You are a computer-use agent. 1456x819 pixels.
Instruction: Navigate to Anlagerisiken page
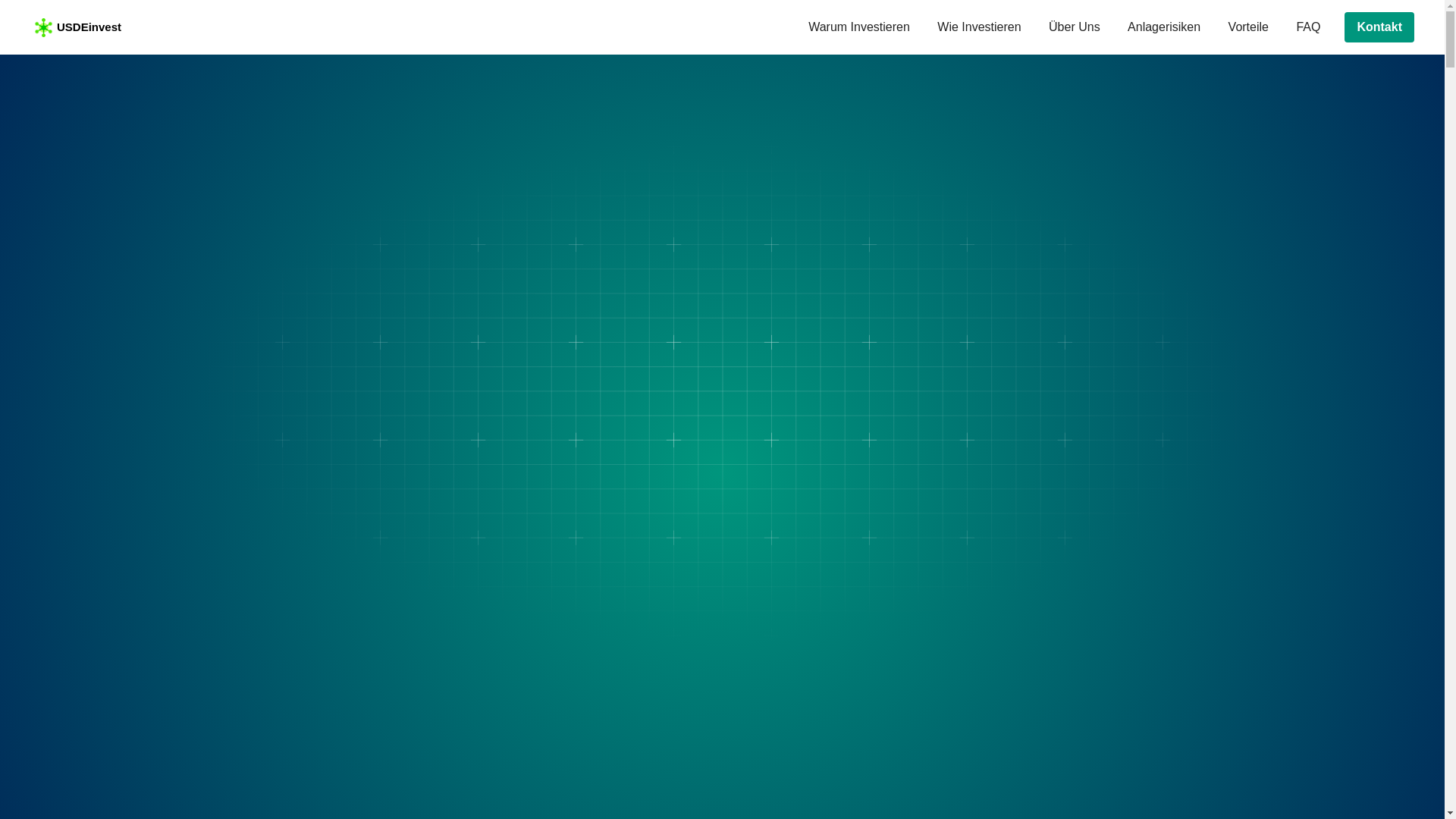[x=1163, y=27]
